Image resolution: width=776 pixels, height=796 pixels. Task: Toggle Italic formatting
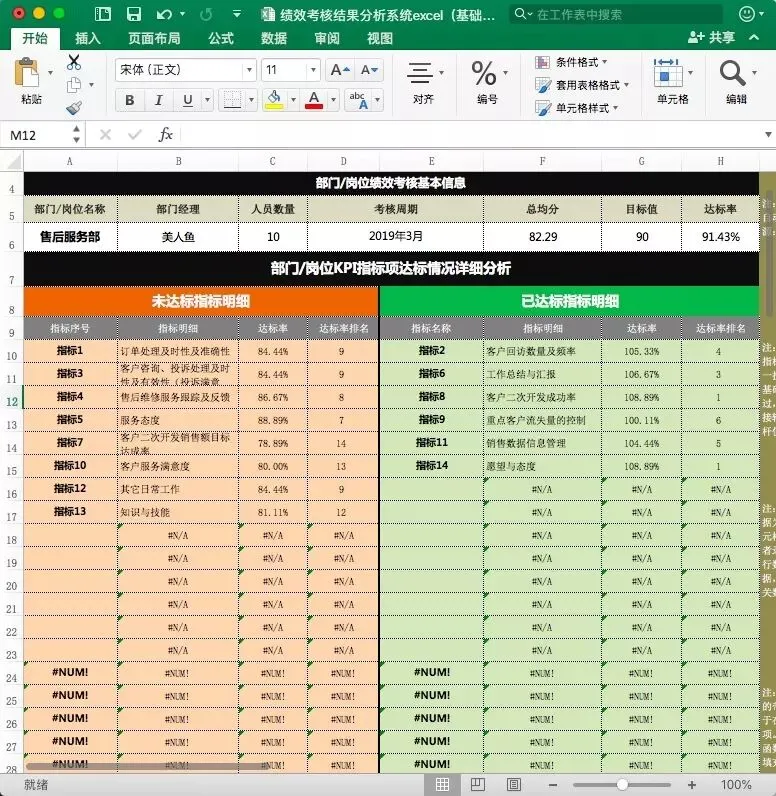(x=158, y=100)
